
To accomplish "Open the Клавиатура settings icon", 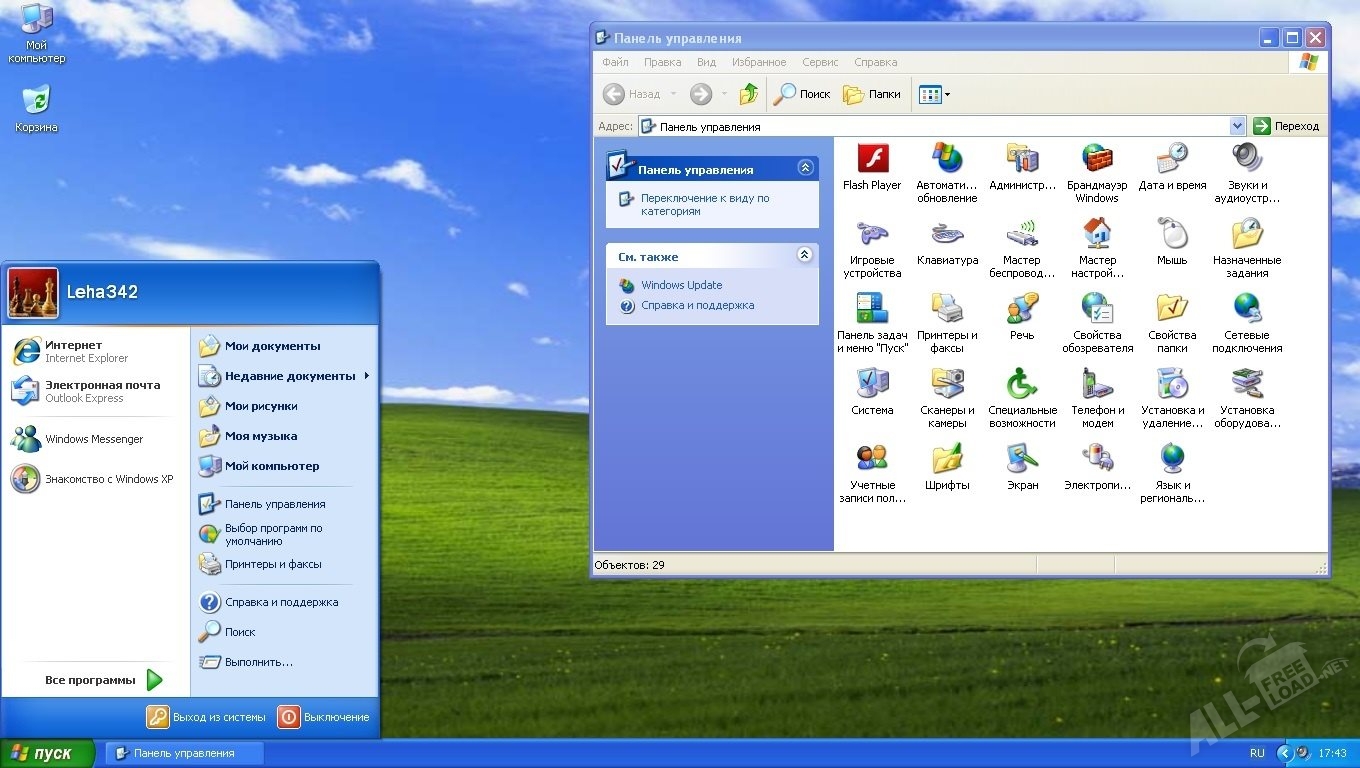I will [947, 235].
